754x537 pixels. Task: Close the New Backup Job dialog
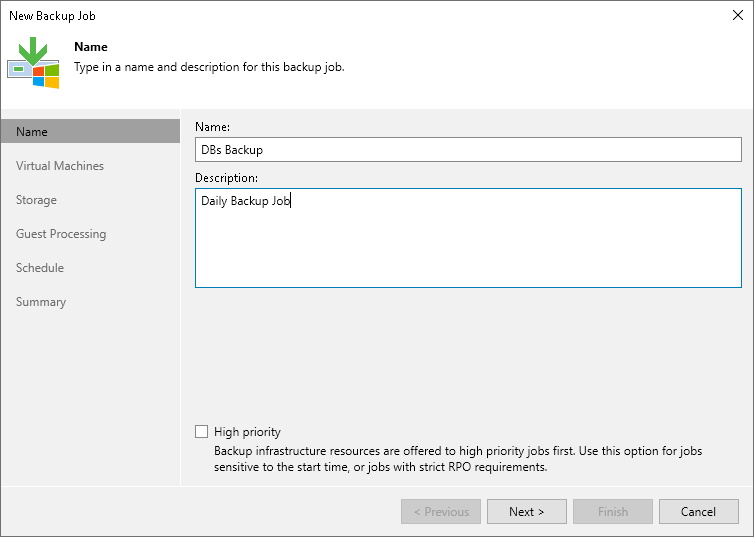coord(738,16)
